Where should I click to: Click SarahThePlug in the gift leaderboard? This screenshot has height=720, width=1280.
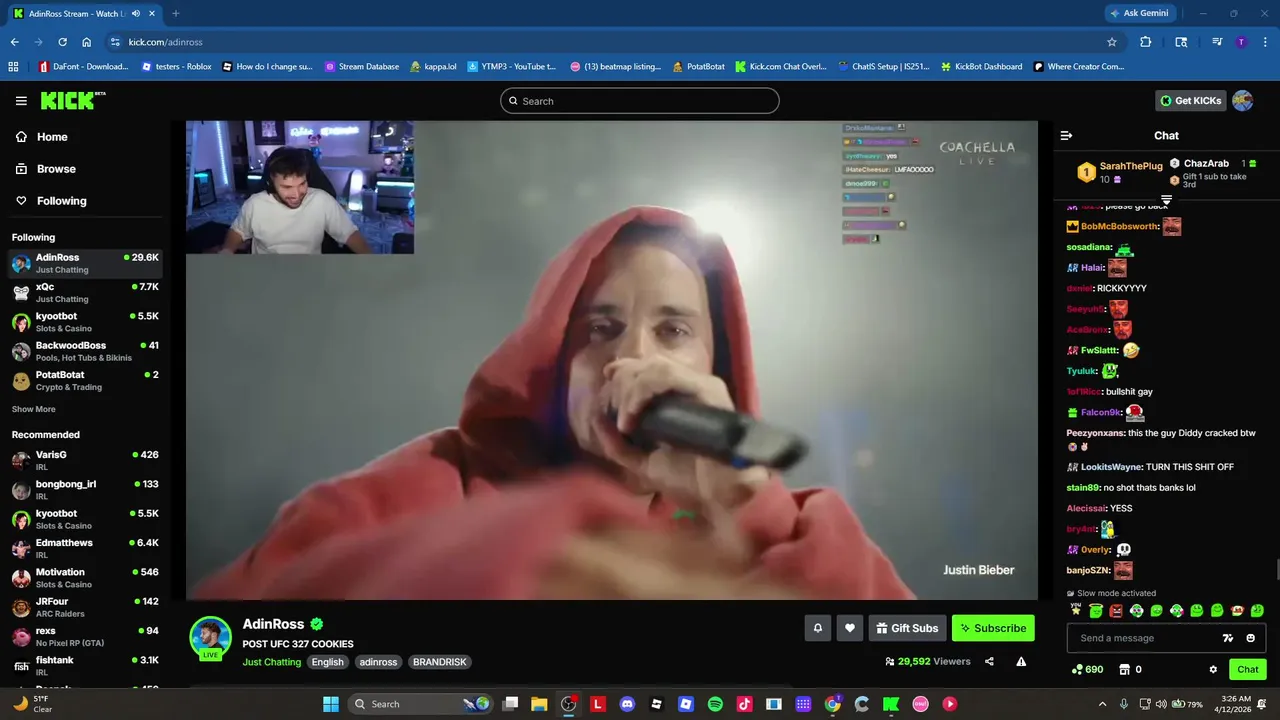pos(1131,166)
